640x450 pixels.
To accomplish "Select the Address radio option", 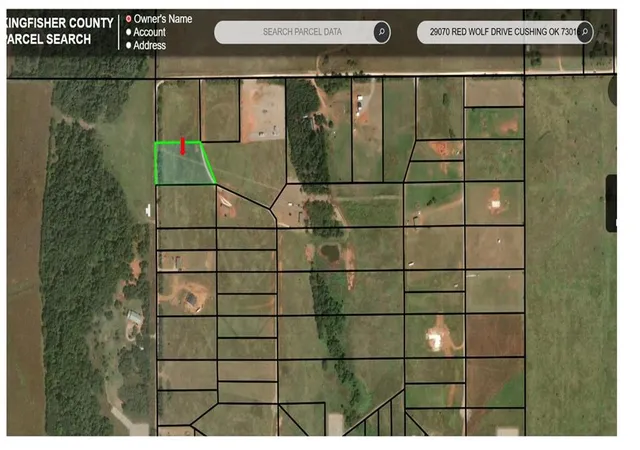I will [129, 45].
